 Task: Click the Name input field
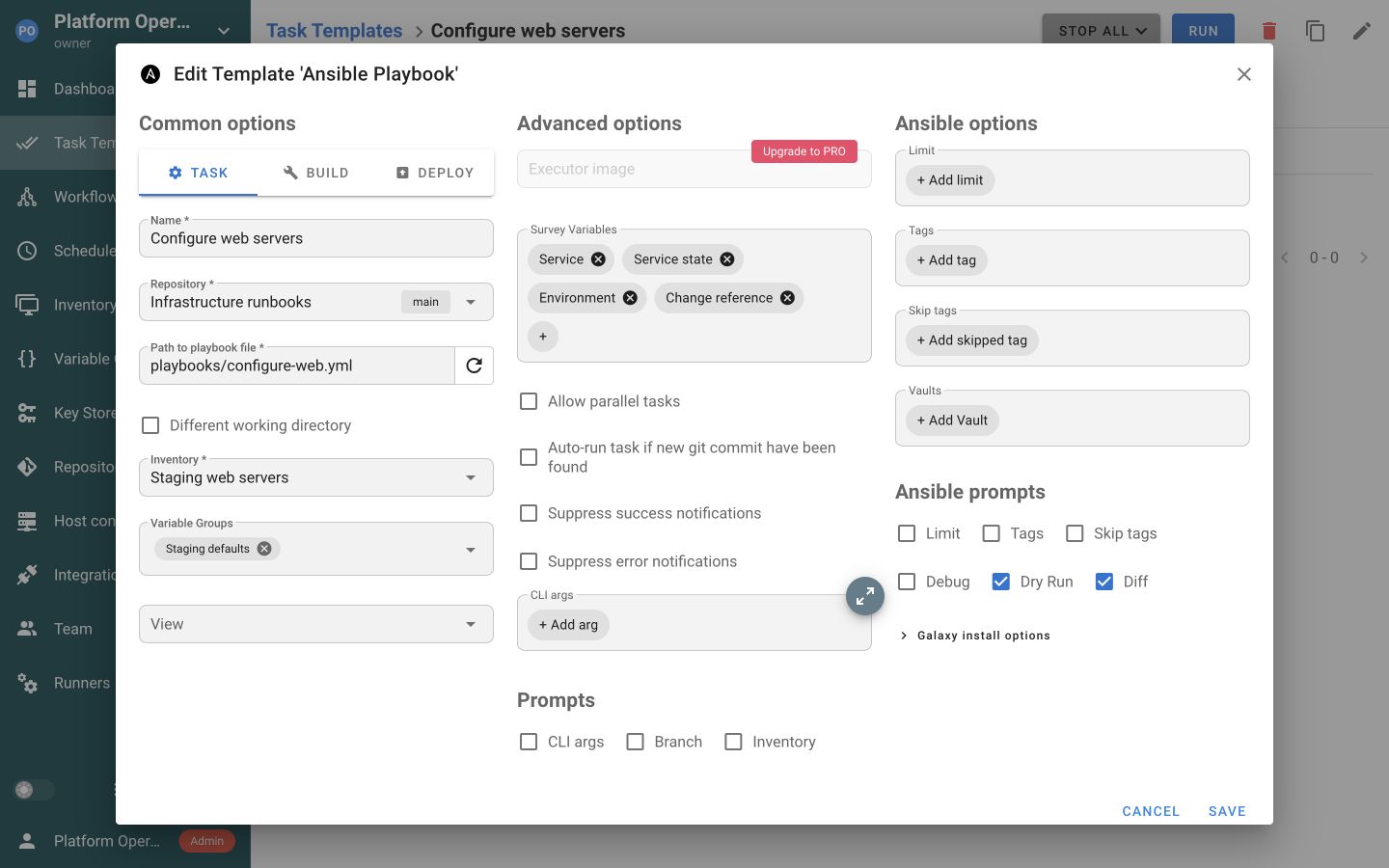316,238
